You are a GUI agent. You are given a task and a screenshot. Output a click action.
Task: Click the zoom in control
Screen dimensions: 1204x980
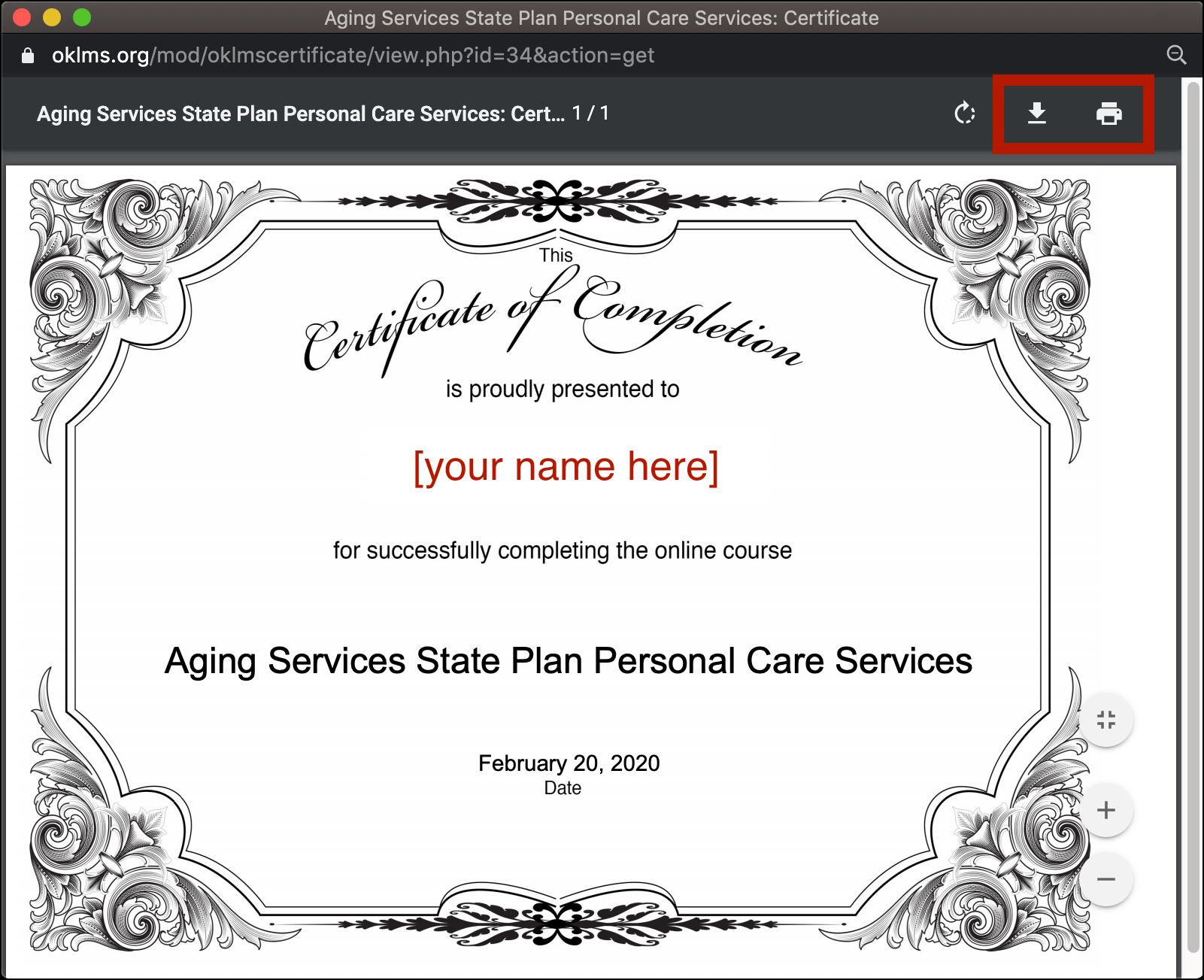click(x=1105, y=810)
